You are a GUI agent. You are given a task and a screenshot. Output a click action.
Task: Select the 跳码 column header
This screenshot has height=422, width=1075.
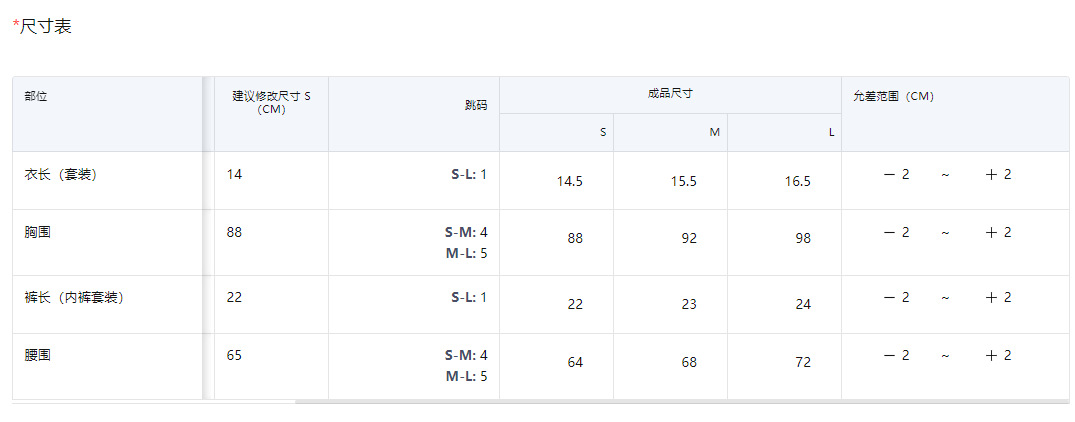coord(476,105)
